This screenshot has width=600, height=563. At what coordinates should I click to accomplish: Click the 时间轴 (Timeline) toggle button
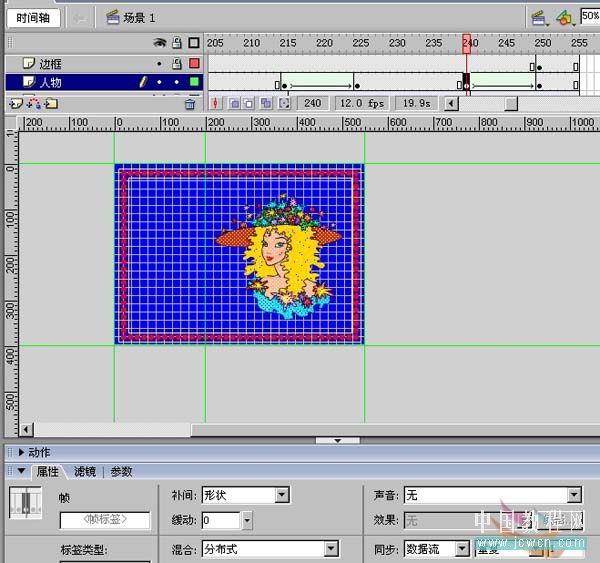pos(33,18)
